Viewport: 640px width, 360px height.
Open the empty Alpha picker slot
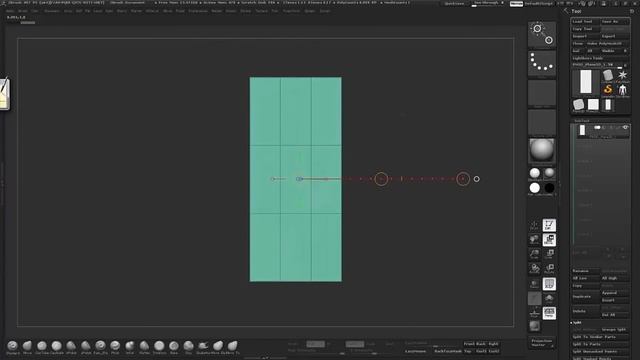pyautogui.click(x=542, y=93)
